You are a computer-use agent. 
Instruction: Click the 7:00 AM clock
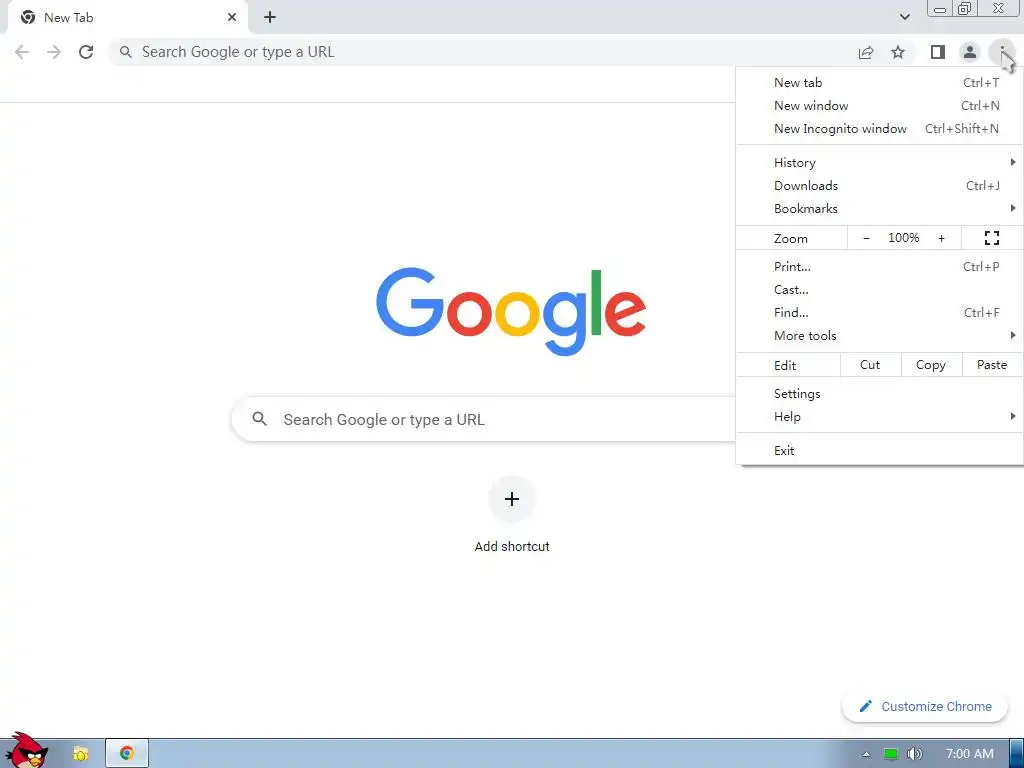click(970, 754)
